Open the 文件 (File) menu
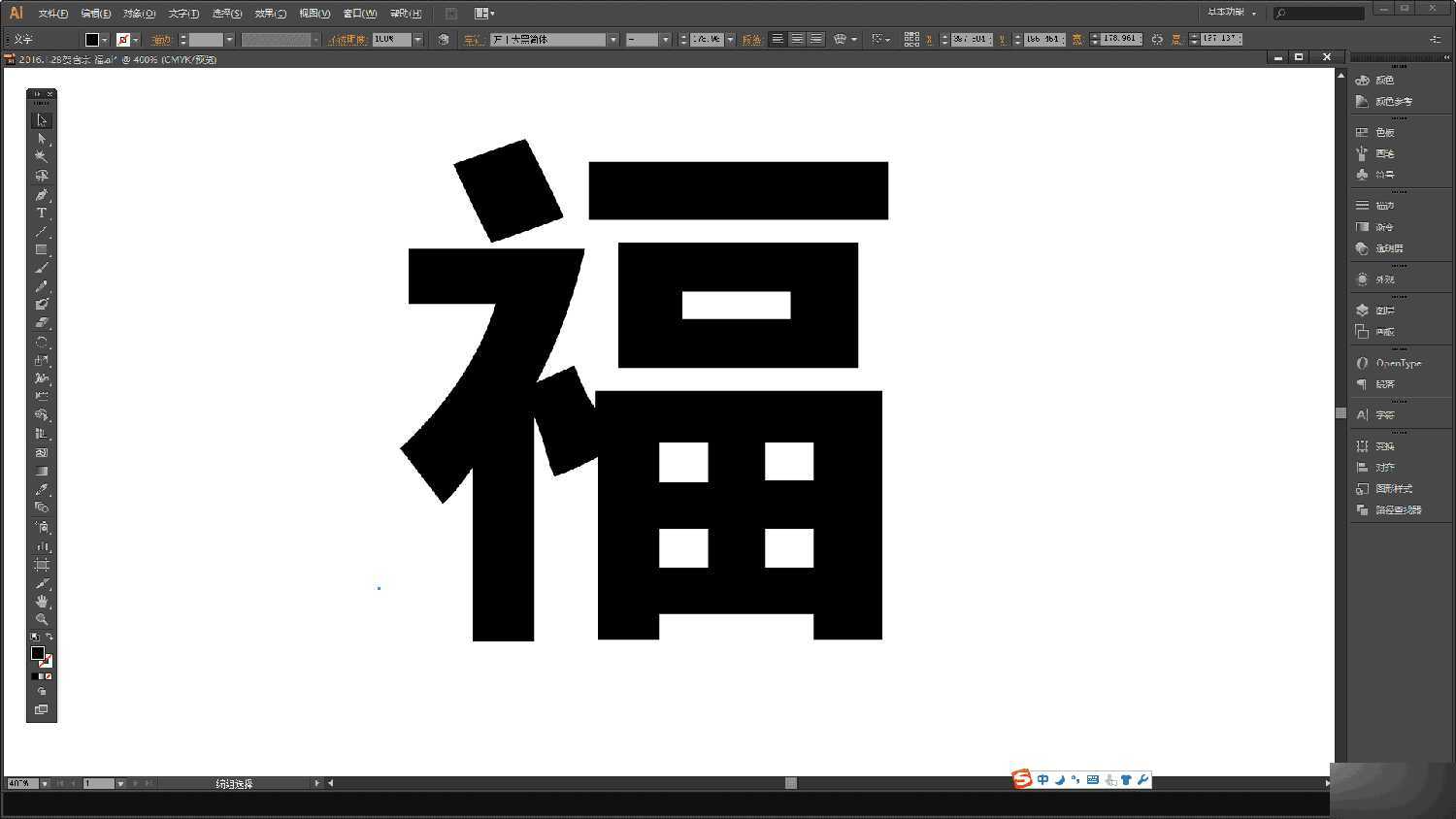This screenshot has width=1456, height=819. click(x=50, y=13)
